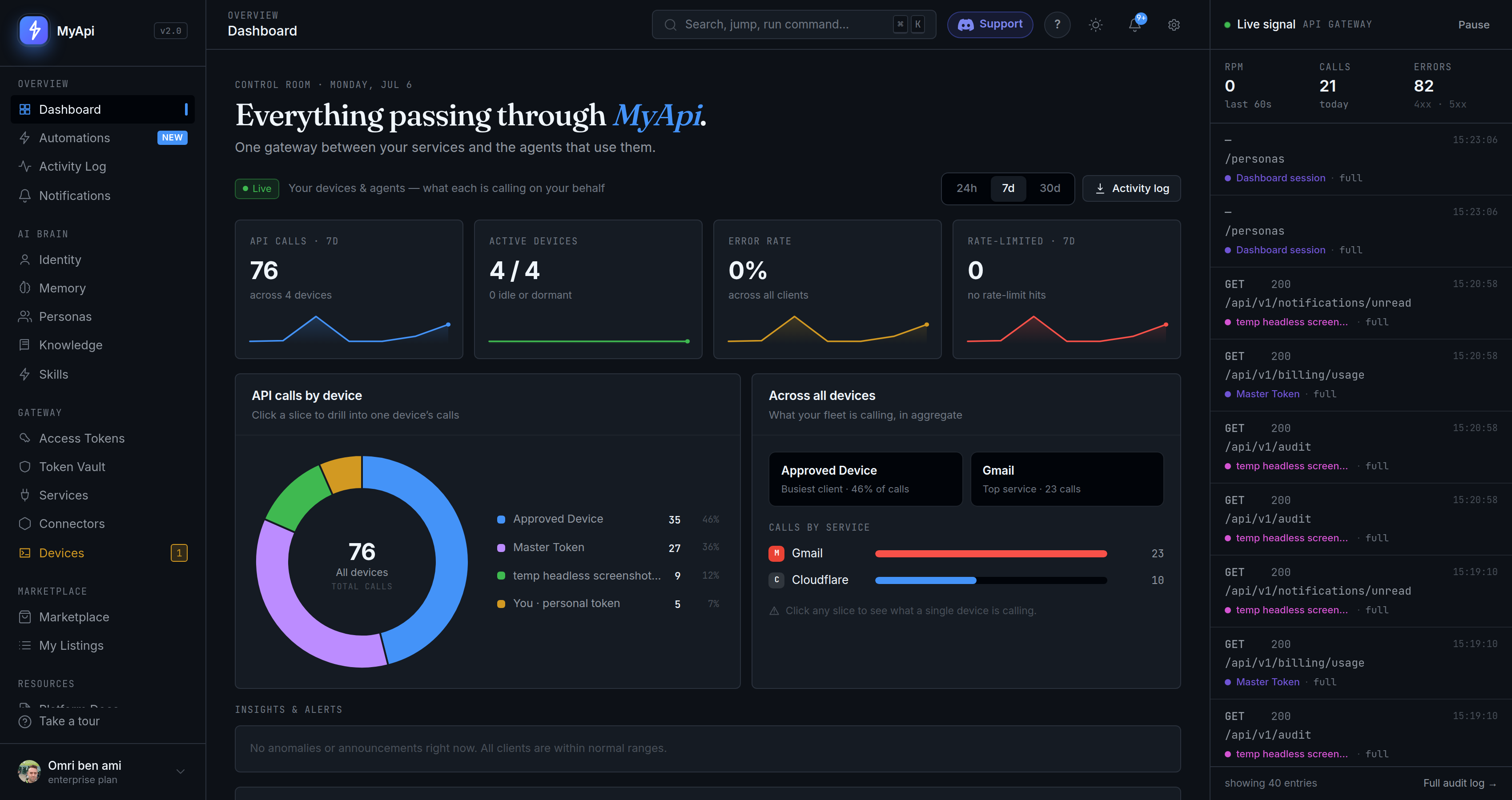Image resolution: width=1512 pixels, height=800 pixels.
Task: Click the API Calls 7D stat card
Action: pos(349,289)
